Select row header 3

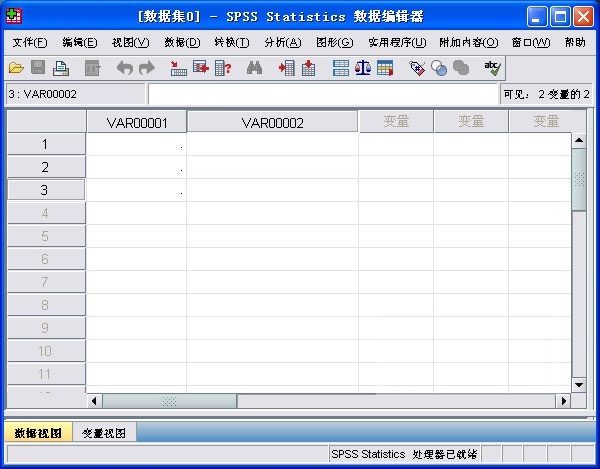pos(46,190)
